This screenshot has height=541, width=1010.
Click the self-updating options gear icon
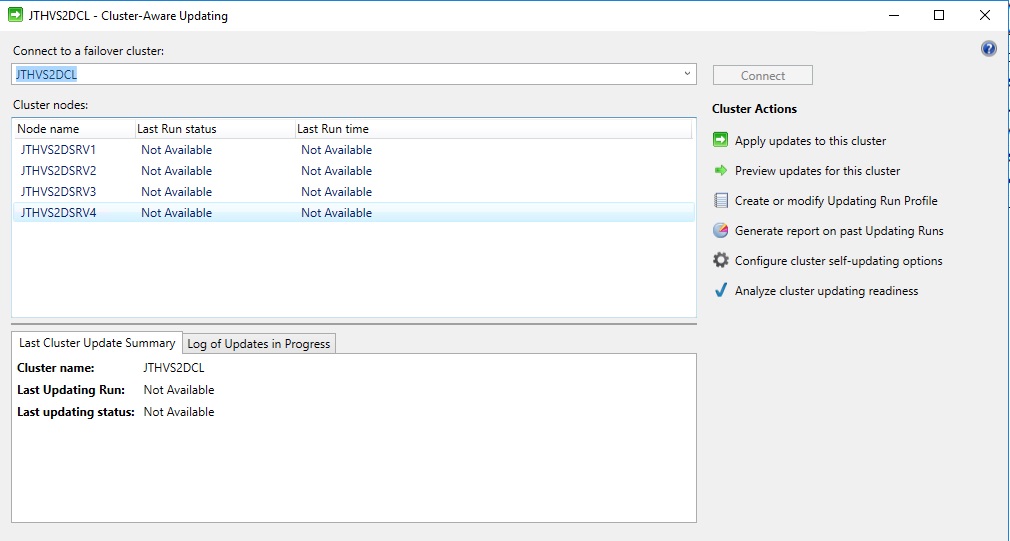[x=721, y=260]
